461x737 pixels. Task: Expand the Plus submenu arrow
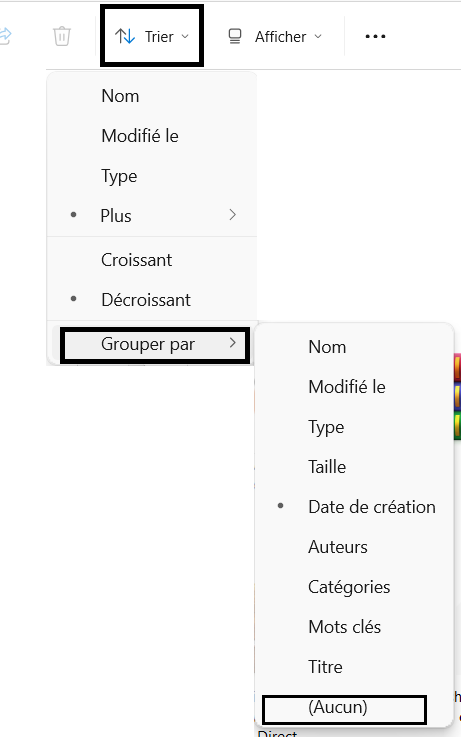(233, 215)
